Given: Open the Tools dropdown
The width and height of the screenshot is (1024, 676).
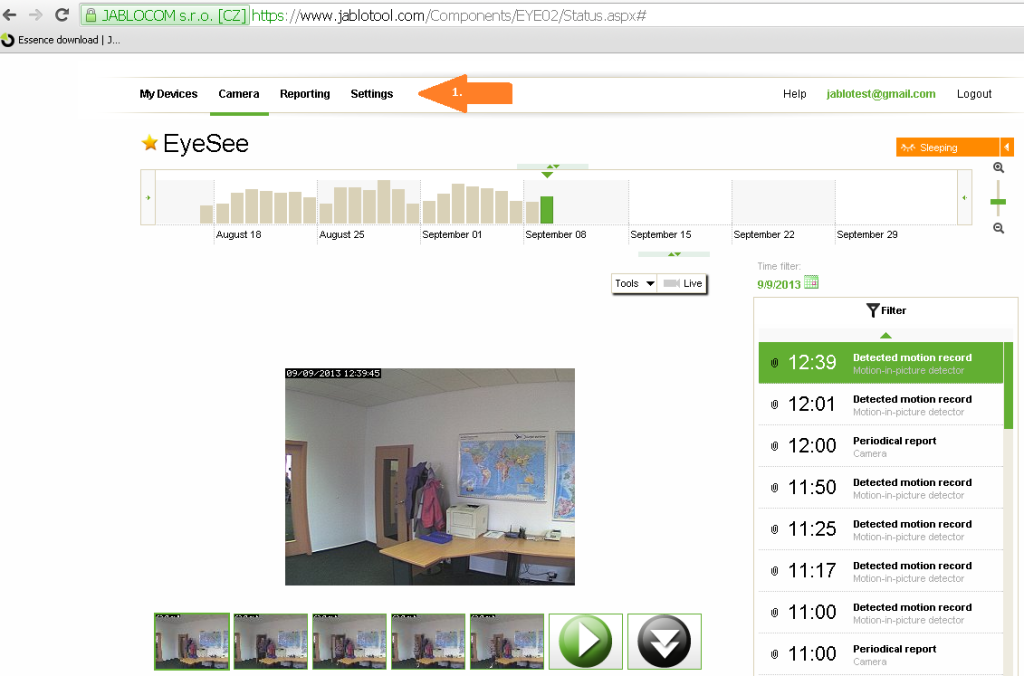Looking at the screenshot, I should click(633, 283).
